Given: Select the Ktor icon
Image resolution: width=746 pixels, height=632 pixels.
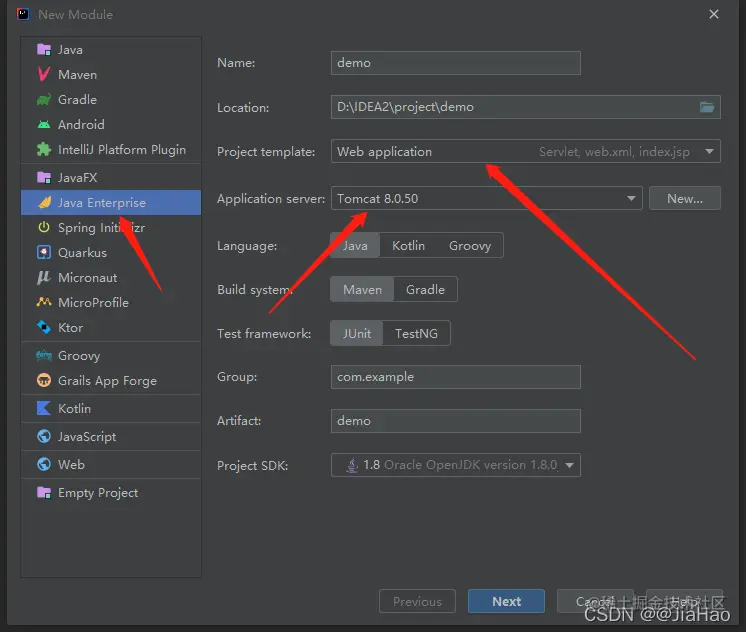Looking at the screenshot, I should point(44,327).
